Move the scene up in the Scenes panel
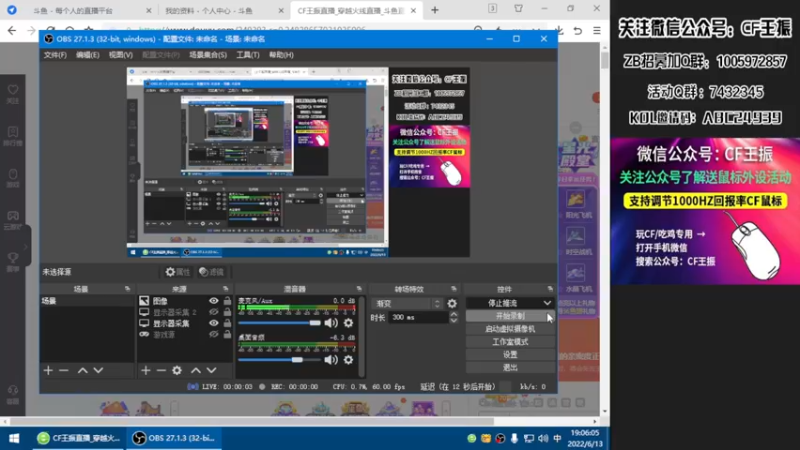 83,370
